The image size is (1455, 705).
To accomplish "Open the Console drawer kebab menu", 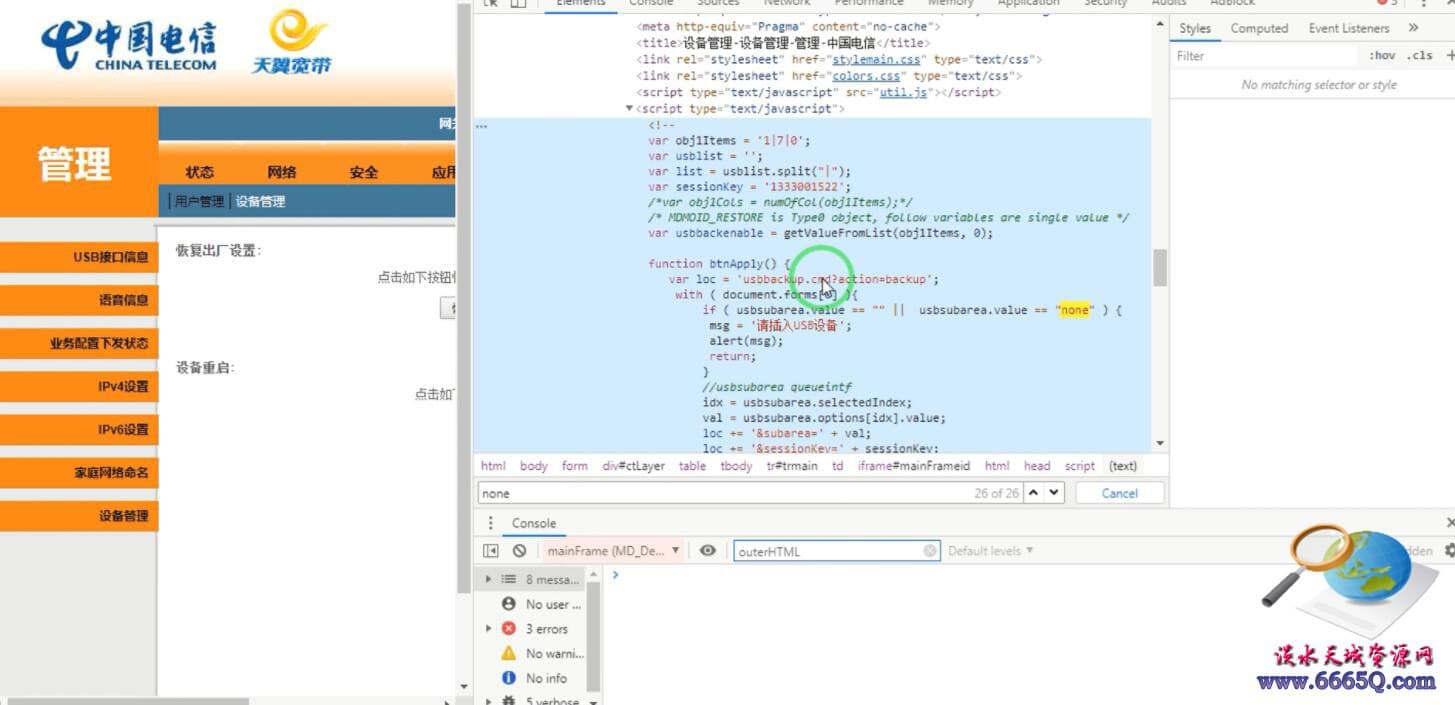I will [490, 523].
